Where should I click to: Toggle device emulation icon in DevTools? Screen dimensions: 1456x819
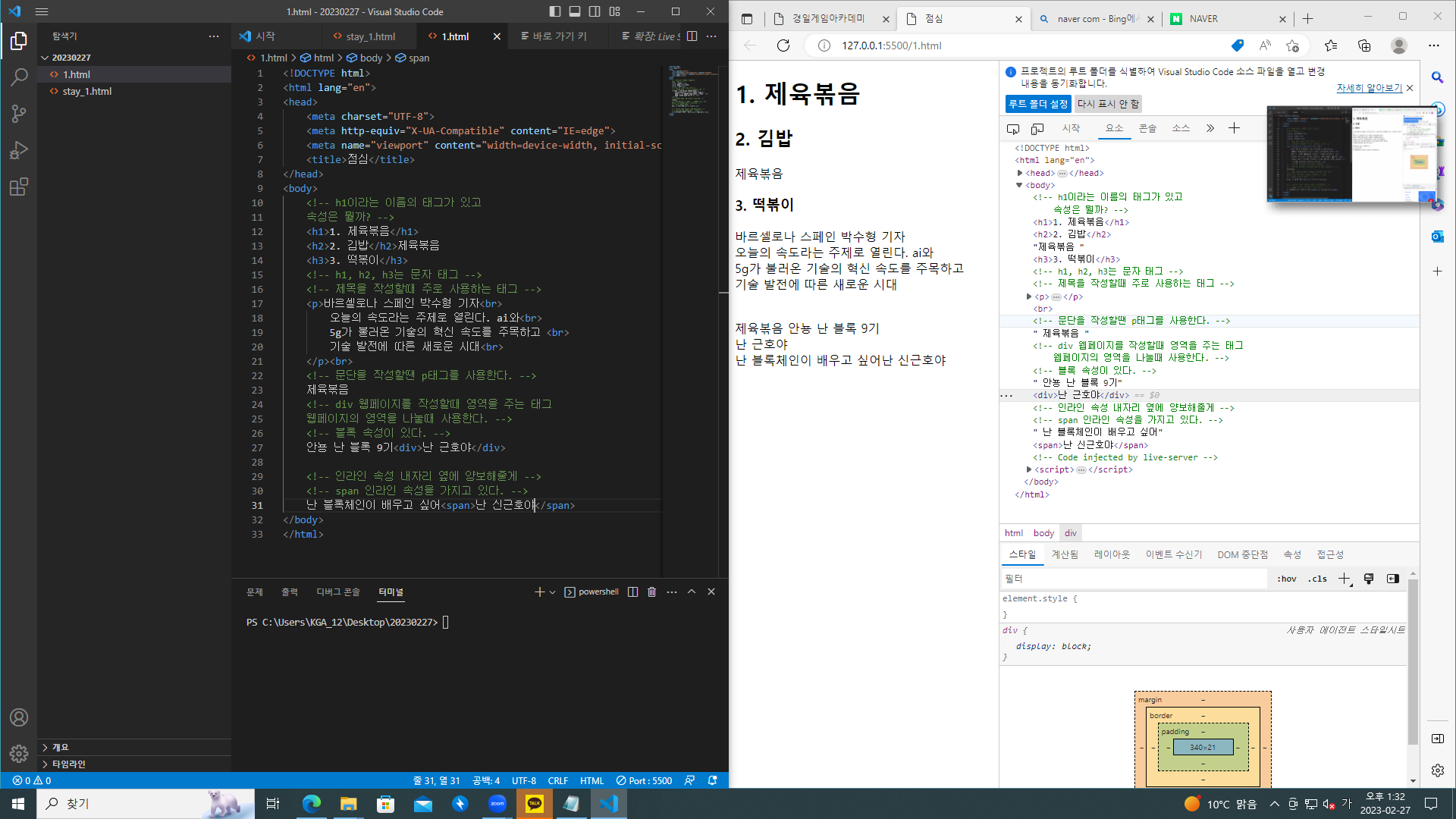1037,128
